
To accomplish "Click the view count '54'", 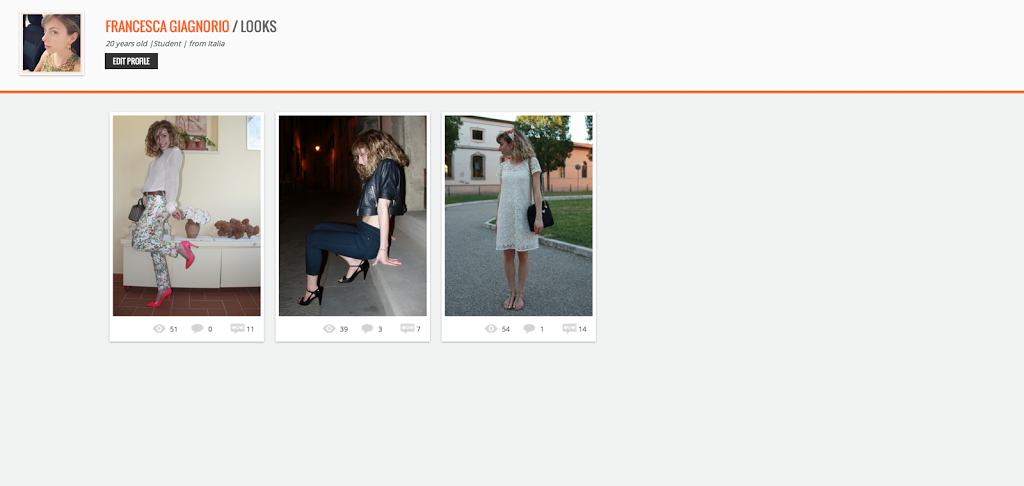I will [505, 329].
